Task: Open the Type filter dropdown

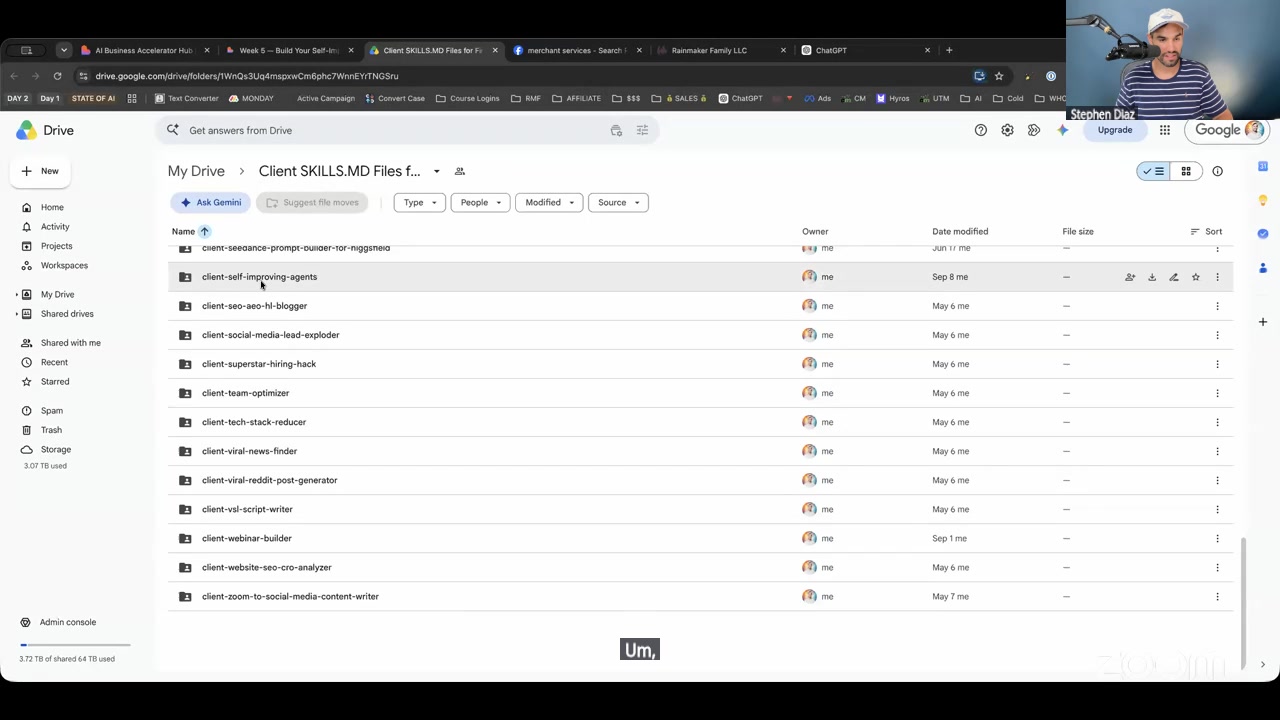Action: (419, 202)
